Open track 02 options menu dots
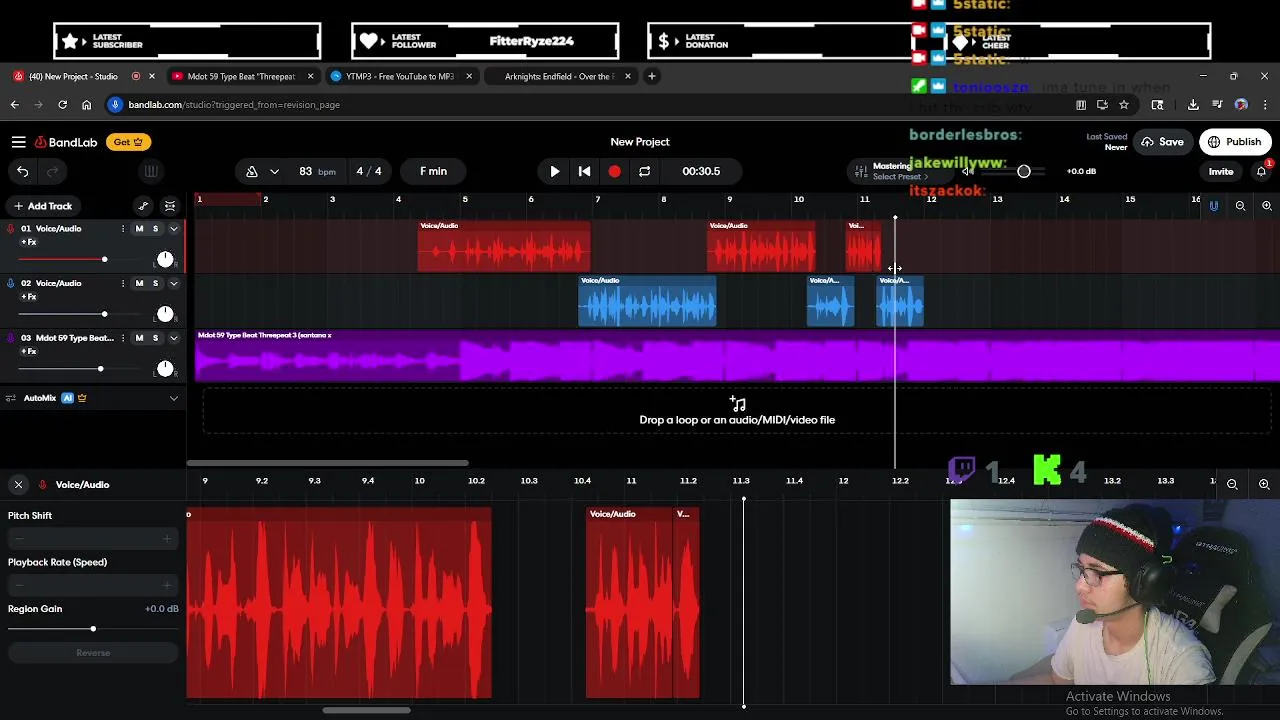1280x720 pixels. pos(123,283)
